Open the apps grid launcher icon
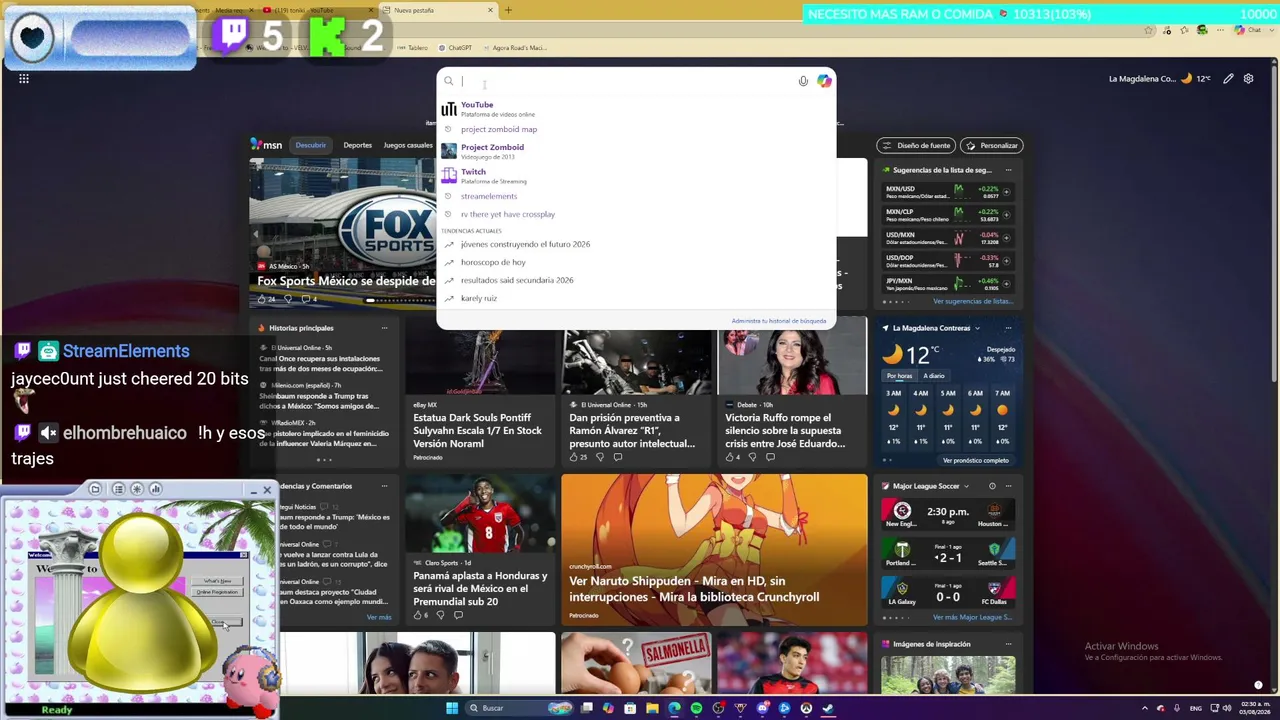 click(x=24, y=78)
